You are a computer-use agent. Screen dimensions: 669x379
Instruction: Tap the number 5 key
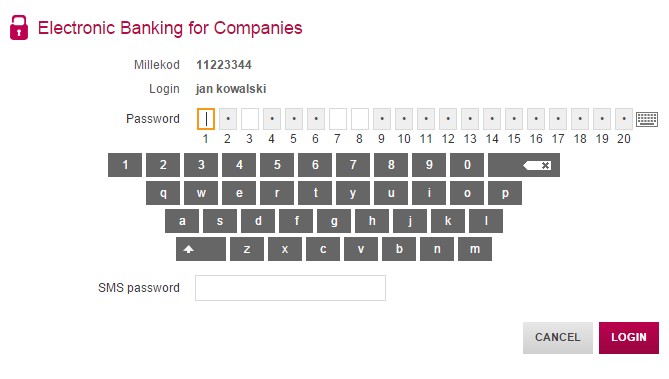(277, 165)
